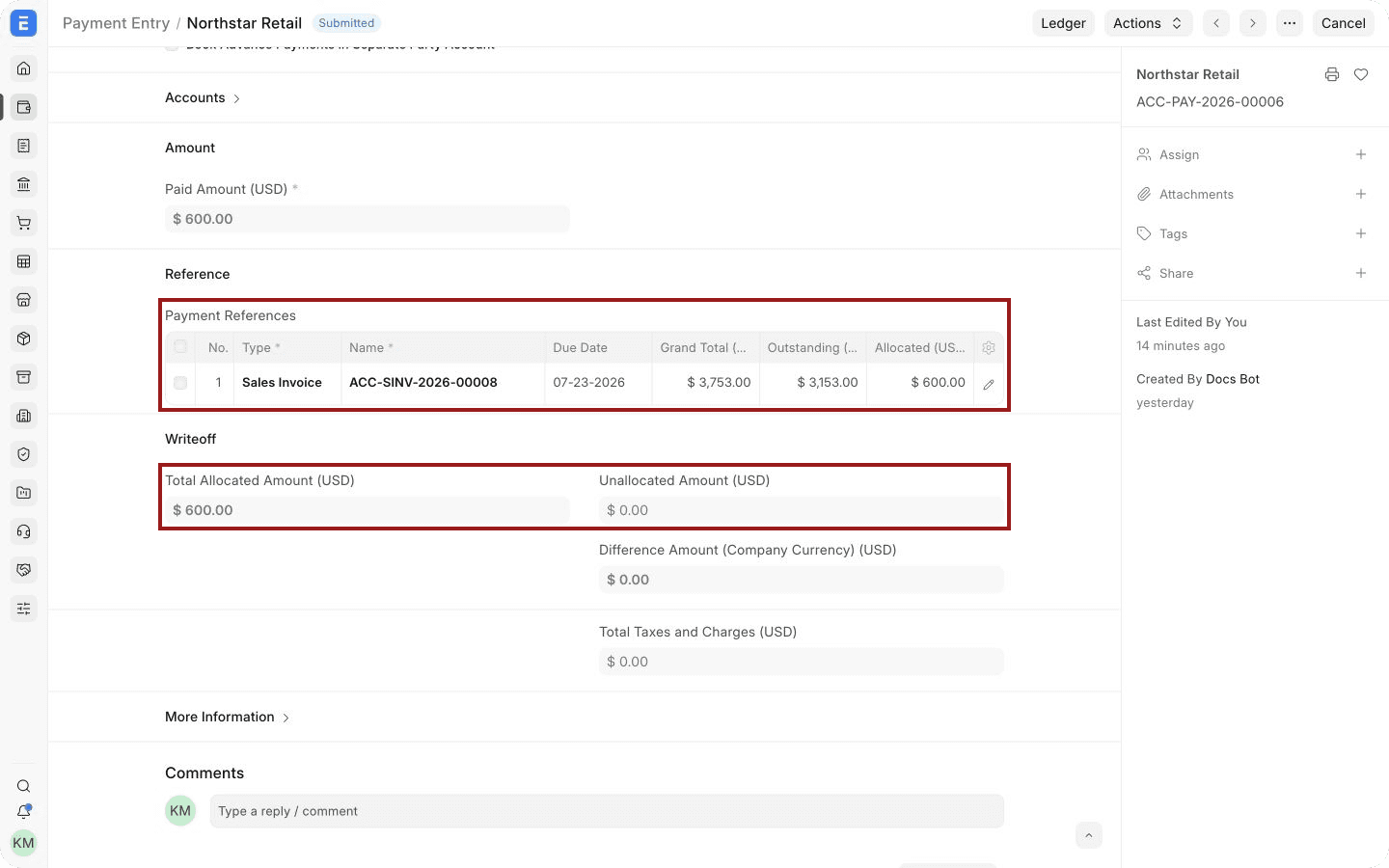This screenshot has width=1389, height=868.
Task: Click the comment input box
Action: [x=607, y=811]
